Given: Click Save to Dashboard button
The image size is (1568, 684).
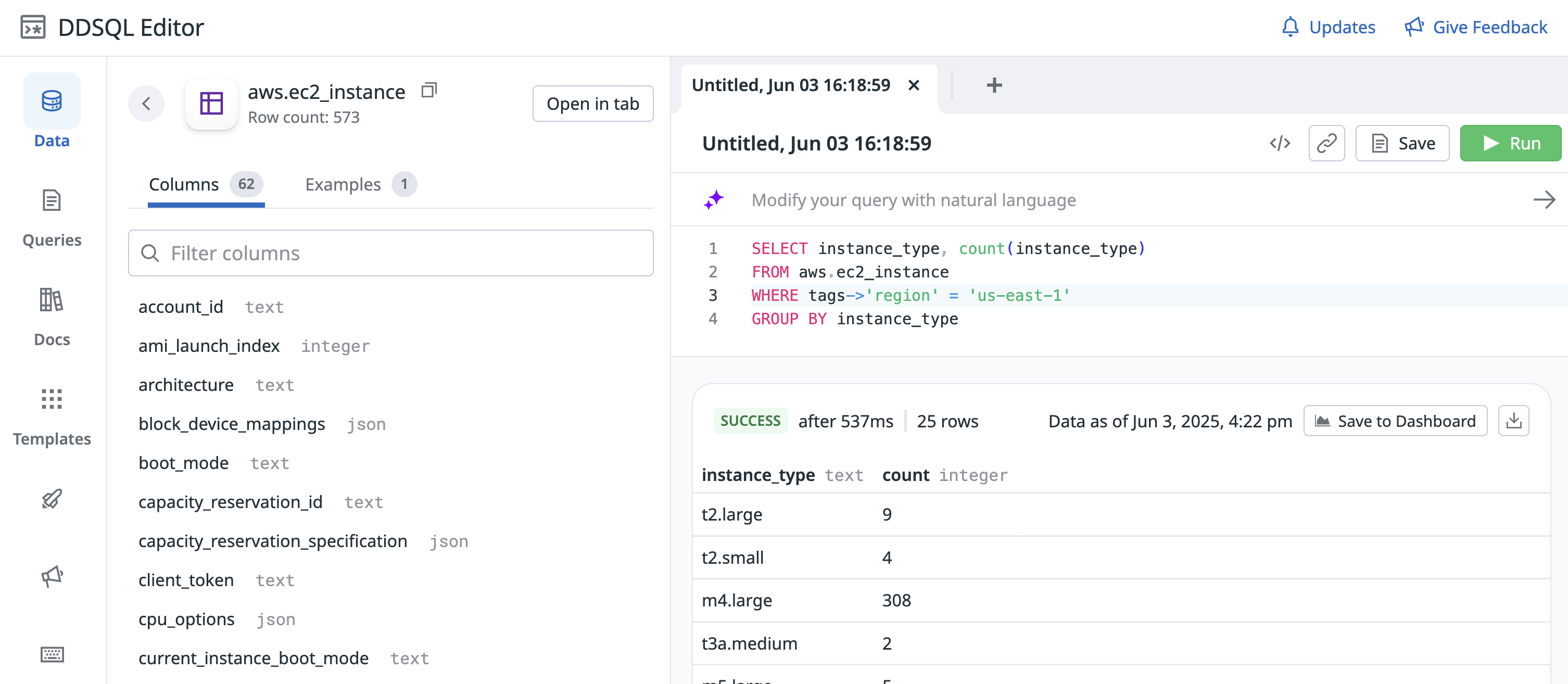Looking at the screenshot, I should [x=1395, y=421].
